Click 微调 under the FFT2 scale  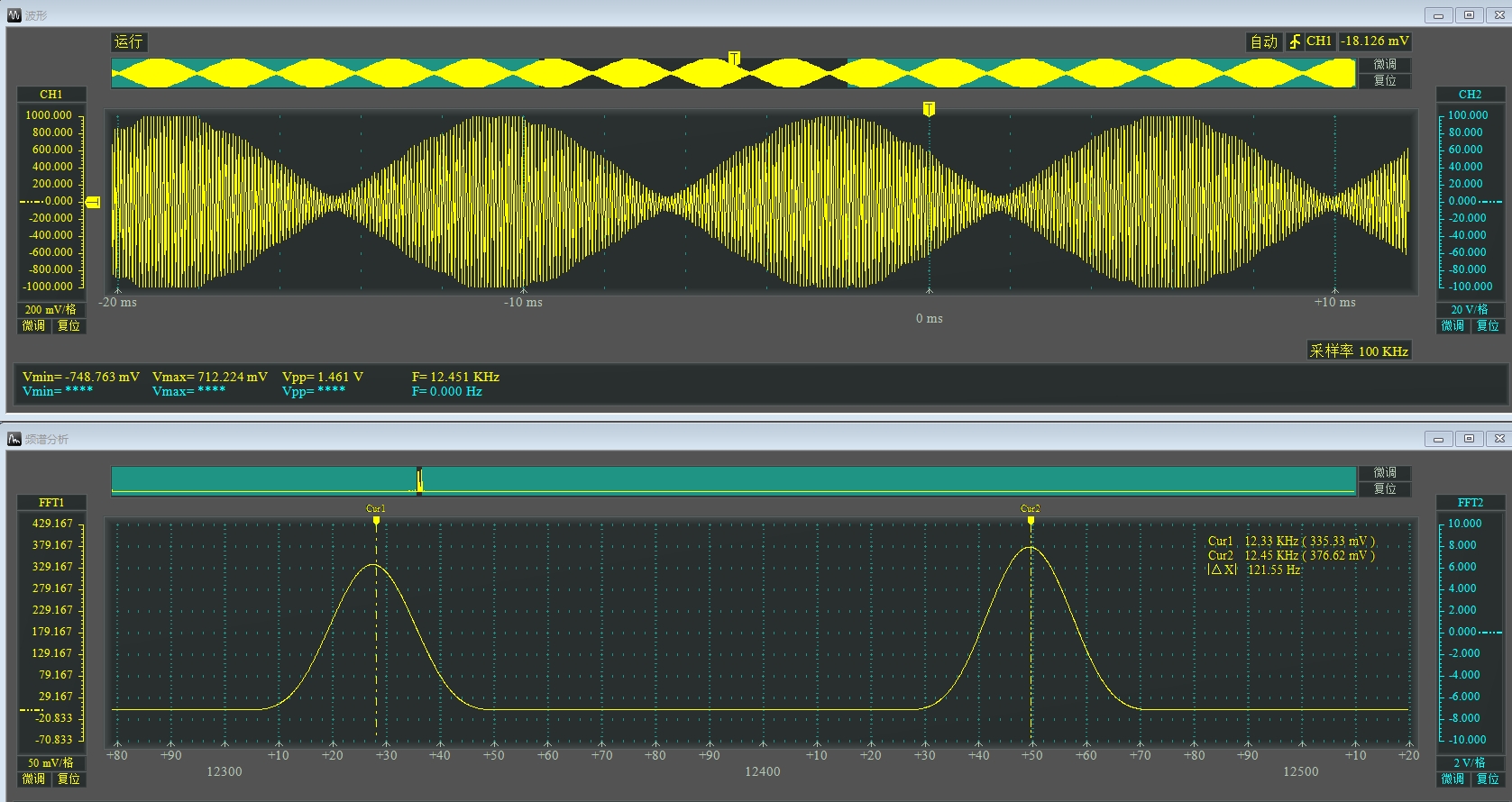coord(1452,779)
